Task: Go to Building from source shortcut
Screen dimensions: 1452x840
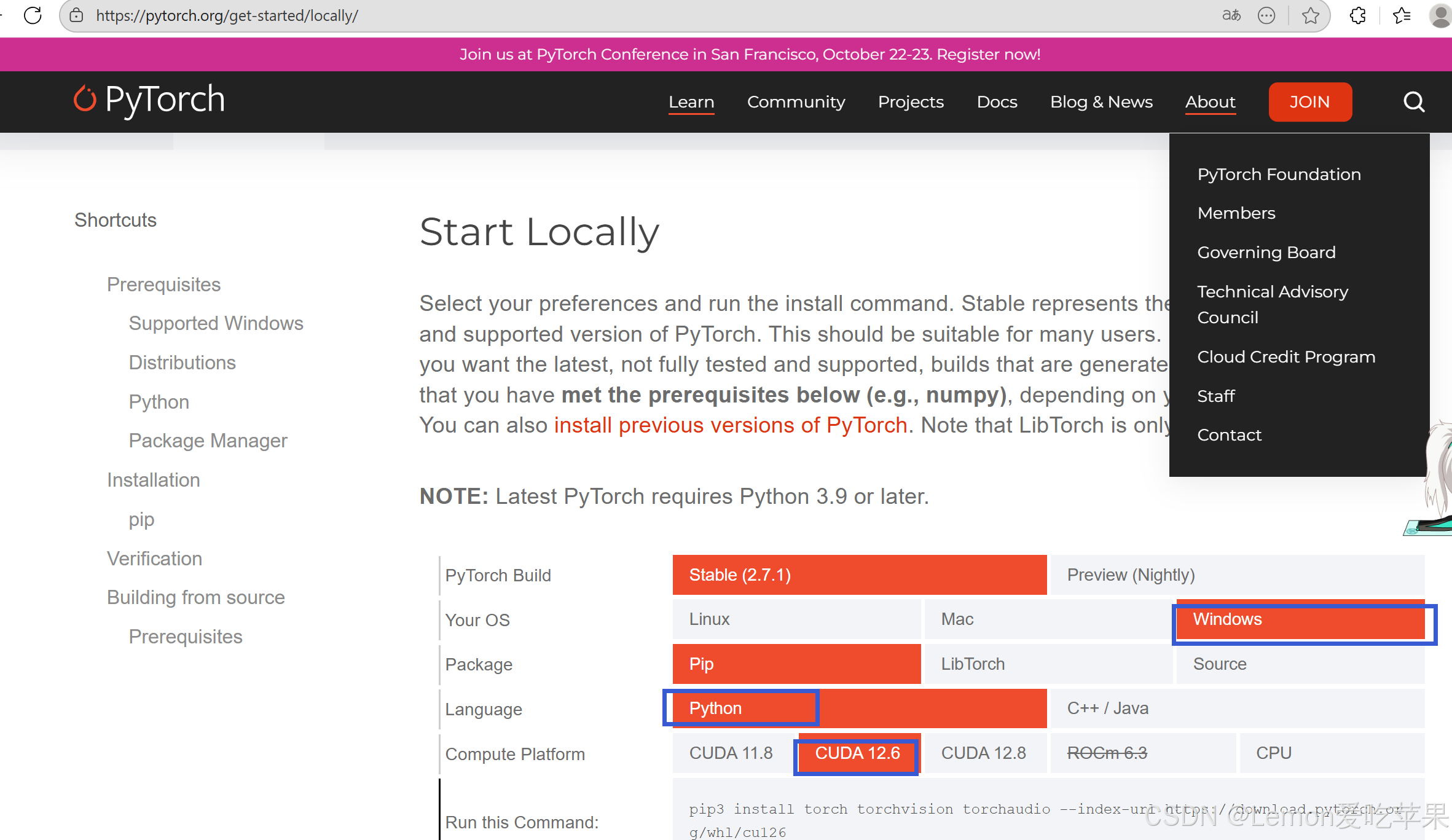Action: 196,597
